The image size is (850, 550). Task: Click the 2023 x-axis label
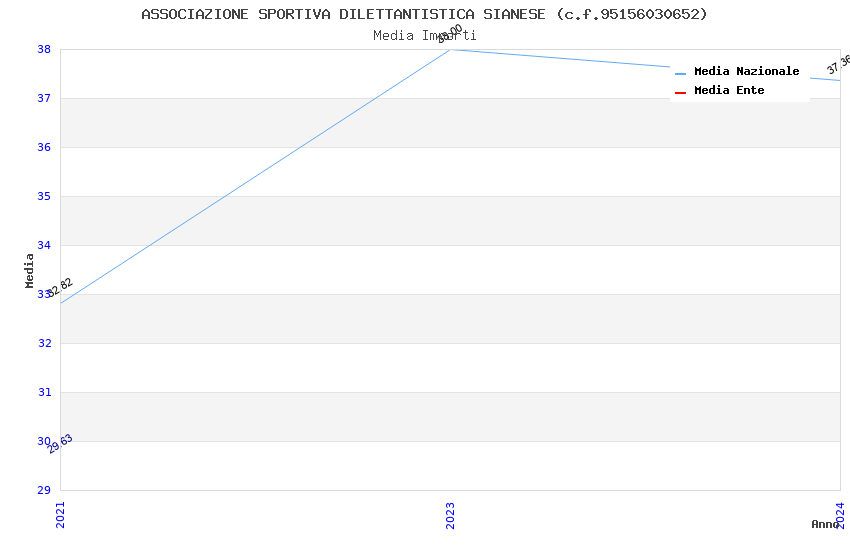(450, 515)
